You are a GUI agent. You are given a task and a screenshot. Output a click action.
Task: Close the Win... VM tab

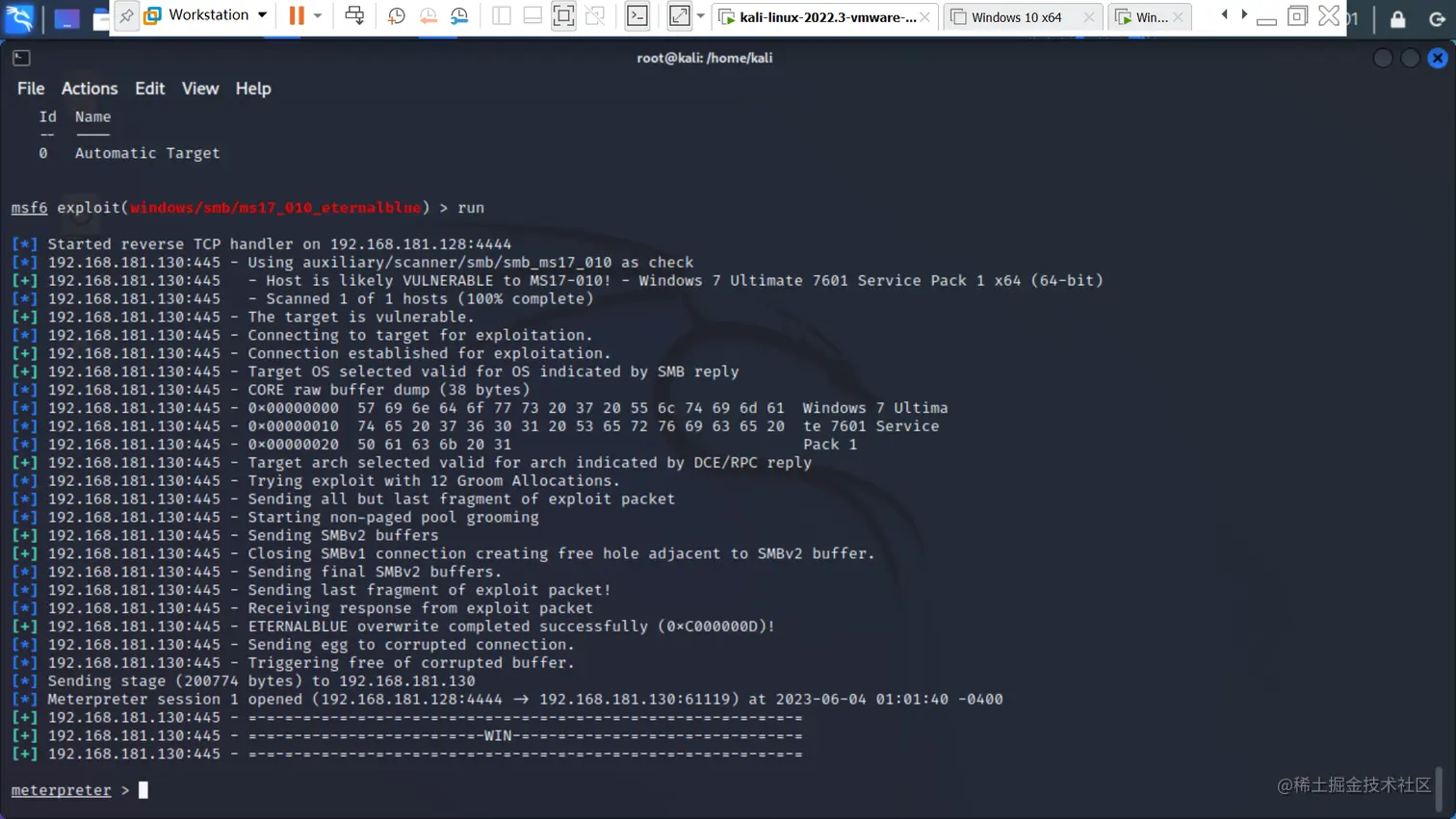point(1179,17)
